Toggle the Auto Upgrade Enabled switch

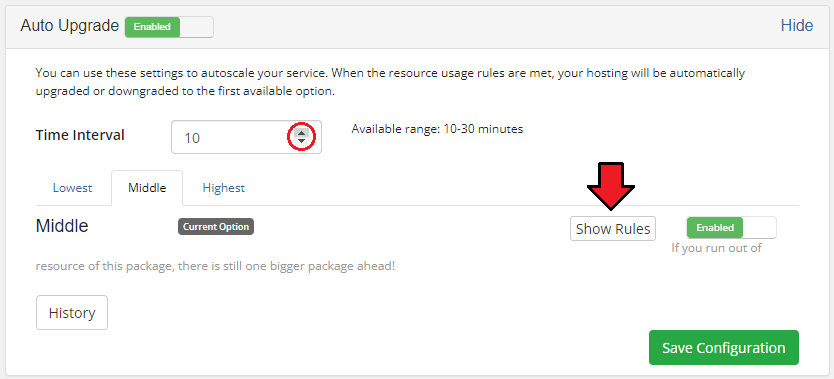[x=169, y=27]
